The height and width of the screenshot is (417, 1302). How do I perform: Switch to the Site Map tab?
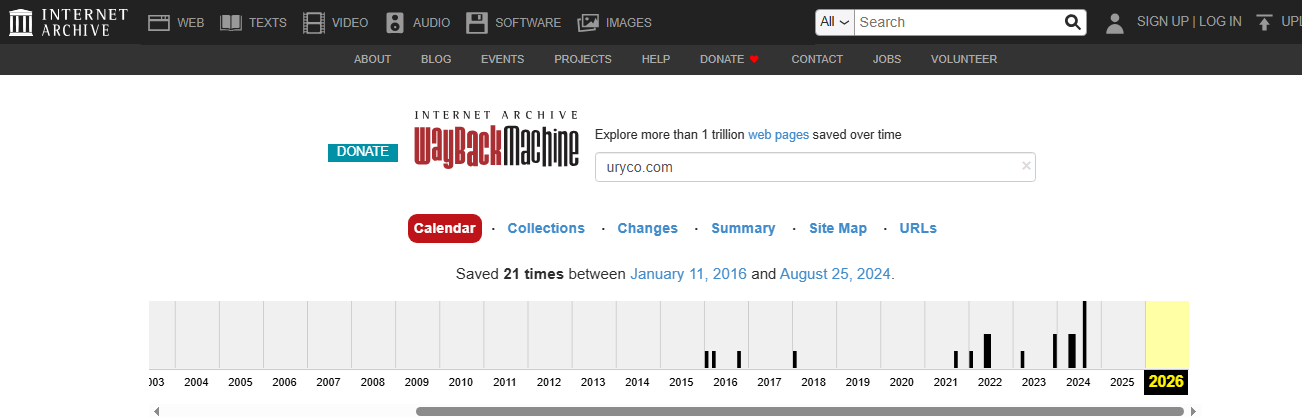click(x=838, y=228)
